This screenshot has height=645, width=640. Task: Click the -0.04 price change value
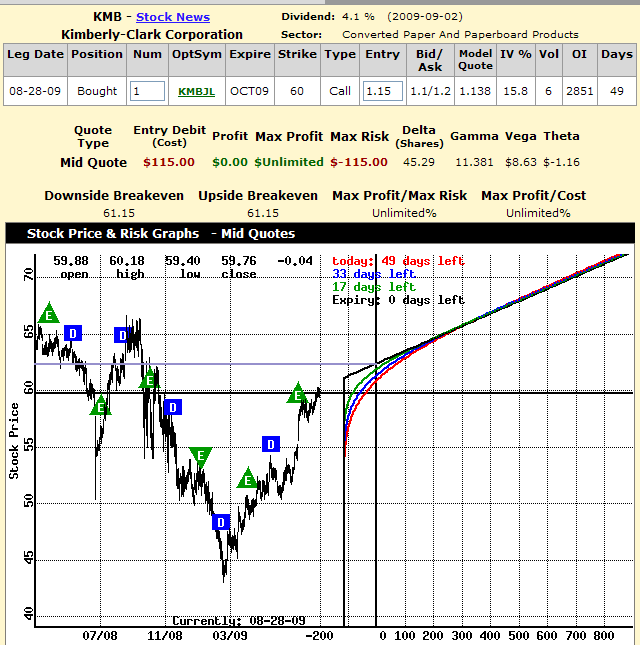tap(295, 261)
